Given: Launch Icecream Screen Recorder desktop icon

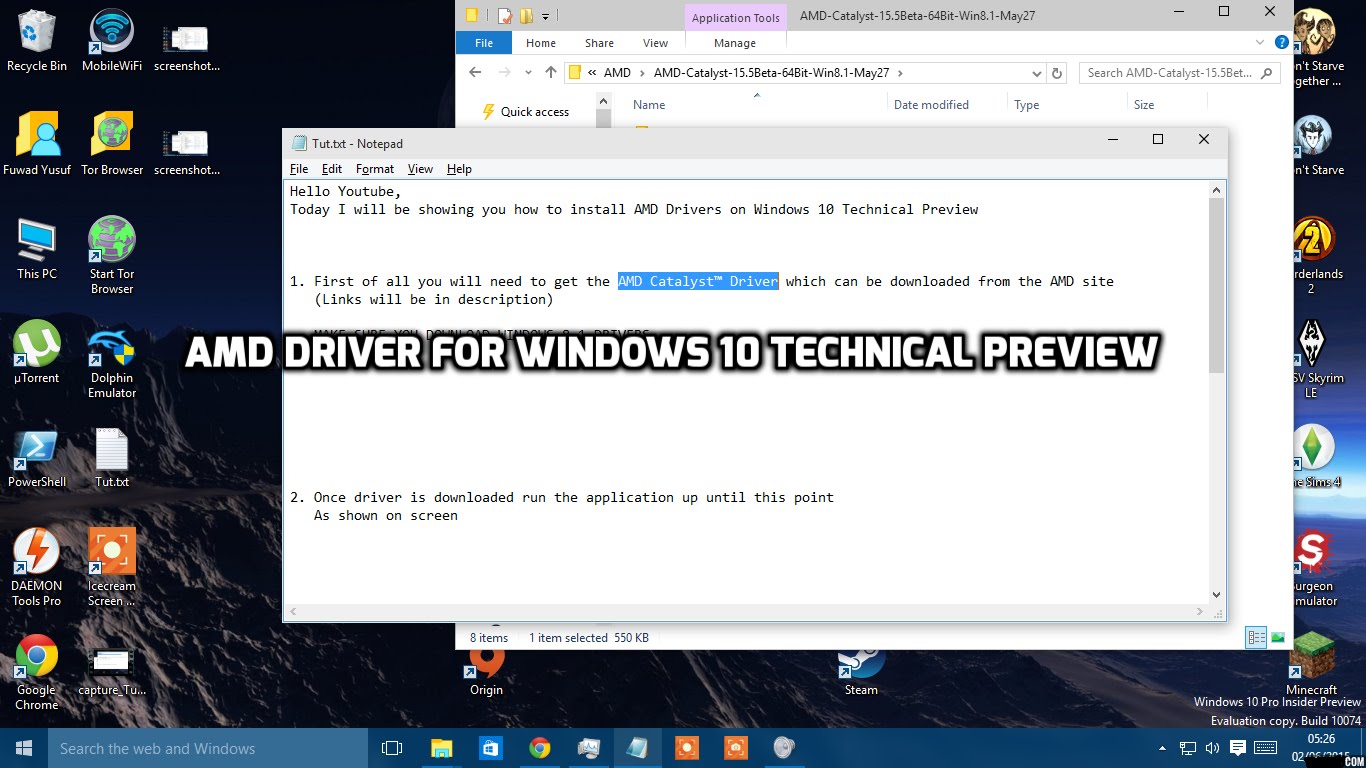Looking at the screenshot, I should point(112,568).
